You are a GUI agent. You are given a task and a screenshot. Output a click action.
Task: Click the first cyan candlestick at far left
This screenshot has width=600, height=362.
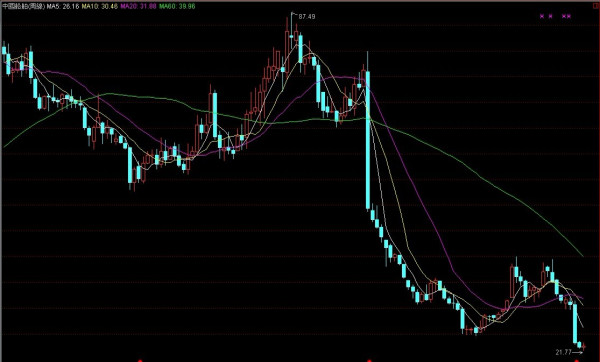pos(4,50)
